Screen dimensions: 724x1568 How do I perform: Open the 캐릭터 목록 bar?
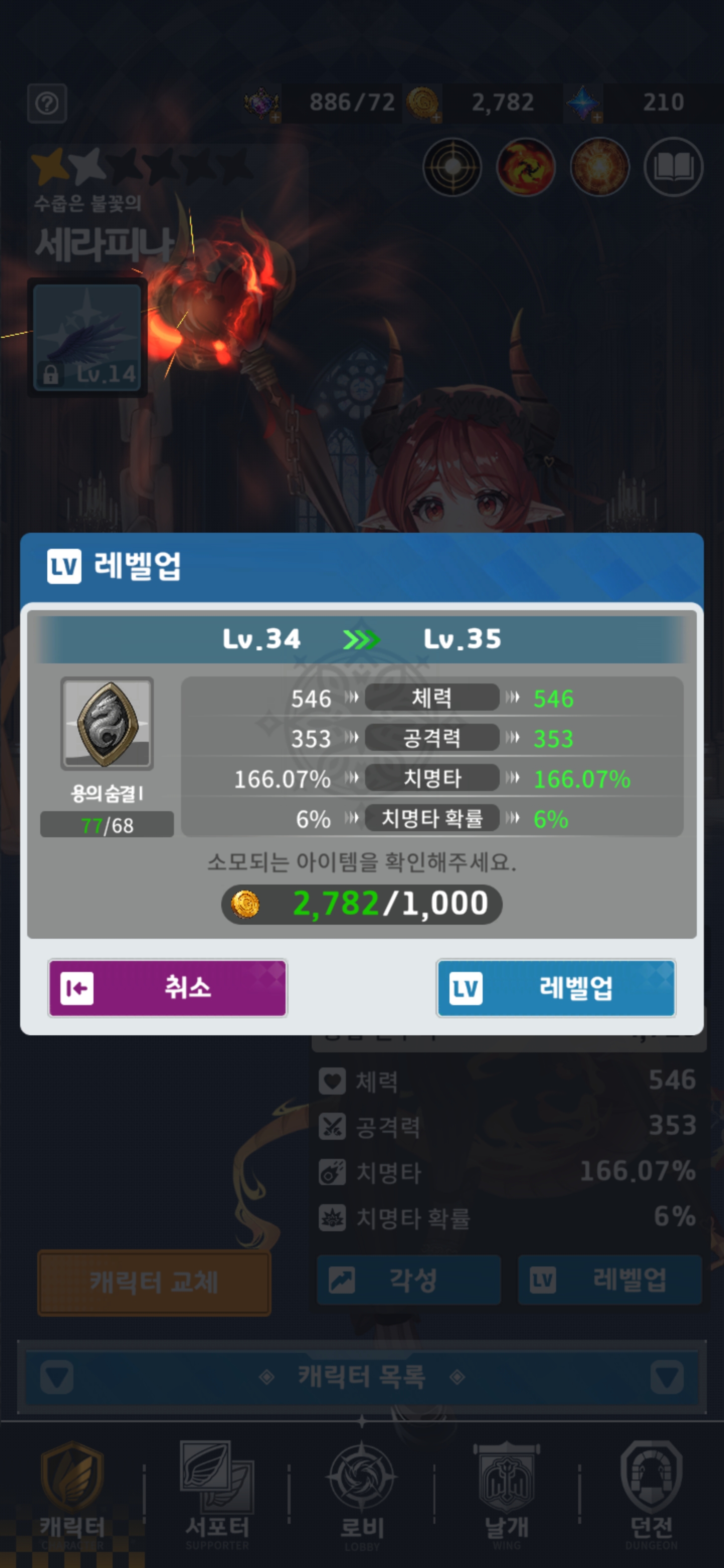click(x=361, y=1376)
